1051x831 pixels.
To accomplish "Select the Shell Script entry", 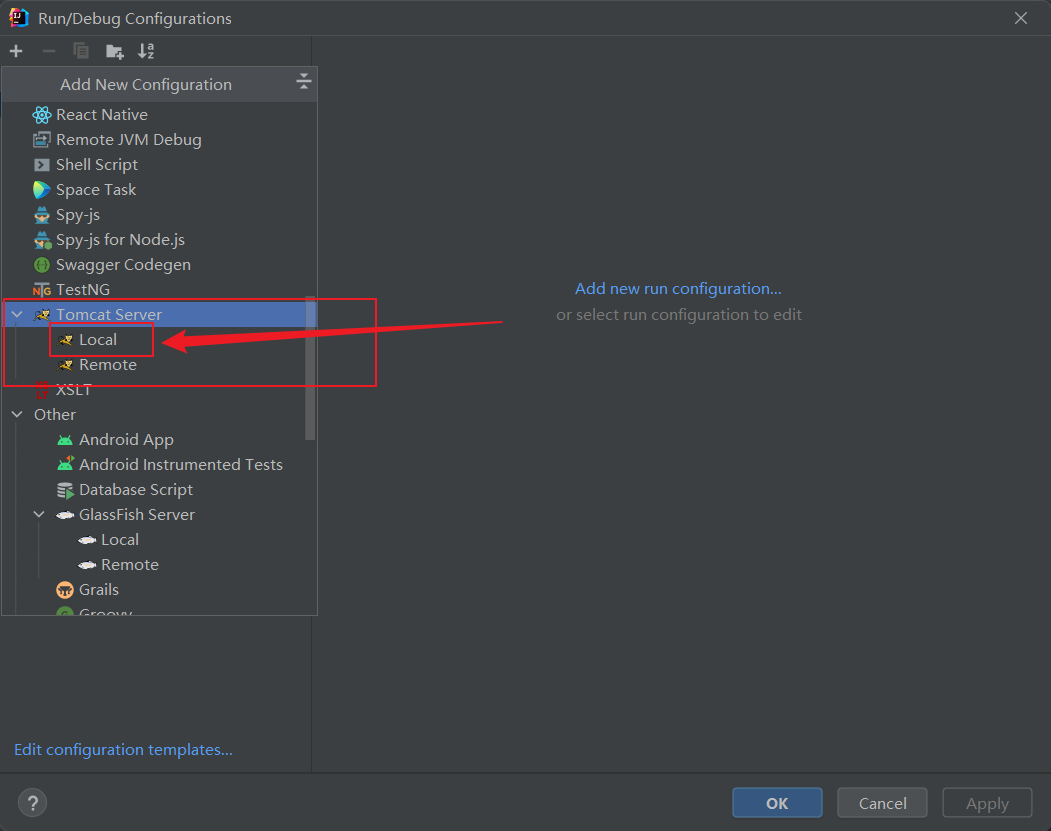I will pyautogui.click(x=97, y=165).
